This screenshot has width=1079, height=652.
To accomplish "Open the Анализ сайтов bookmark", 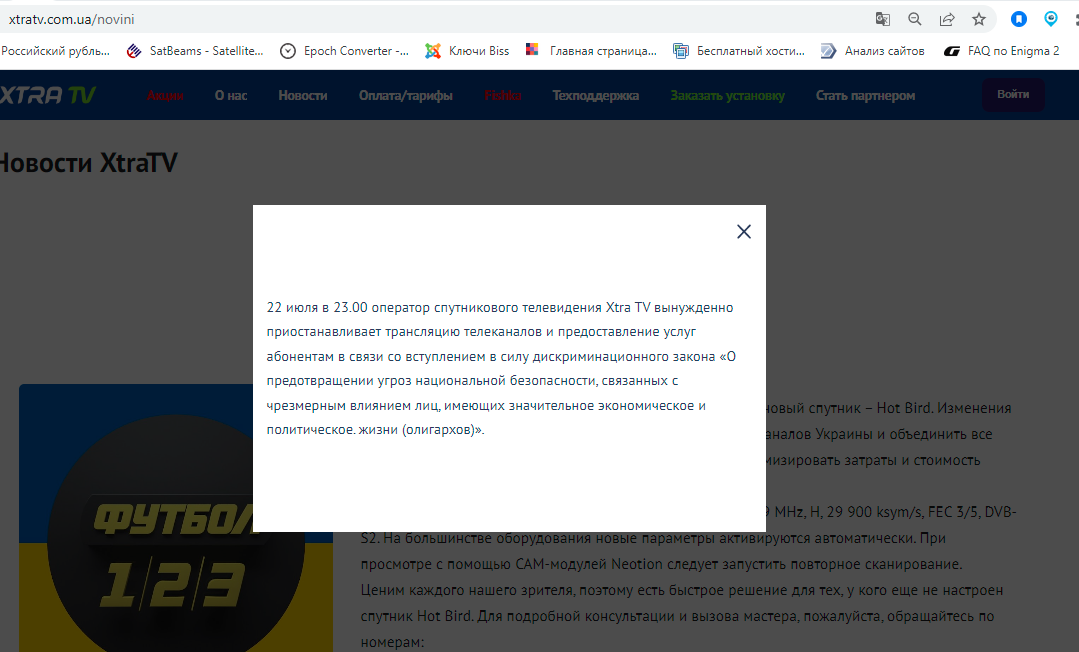I will coord(873,51).
